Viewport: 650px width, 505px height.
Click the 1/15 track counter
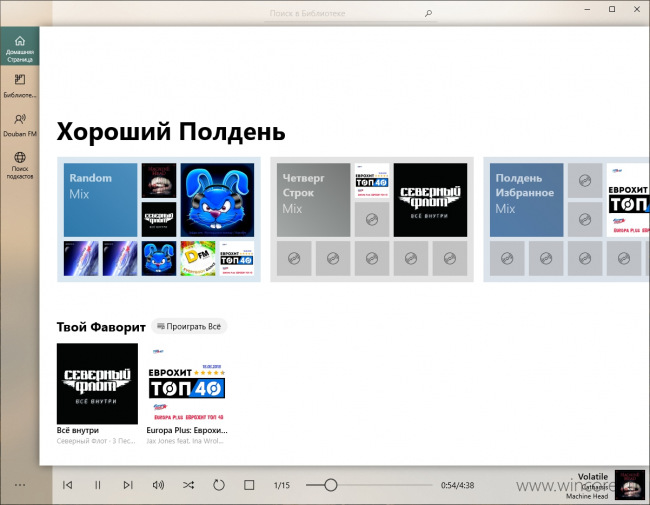pyautogui.click(x=281, y=485)
